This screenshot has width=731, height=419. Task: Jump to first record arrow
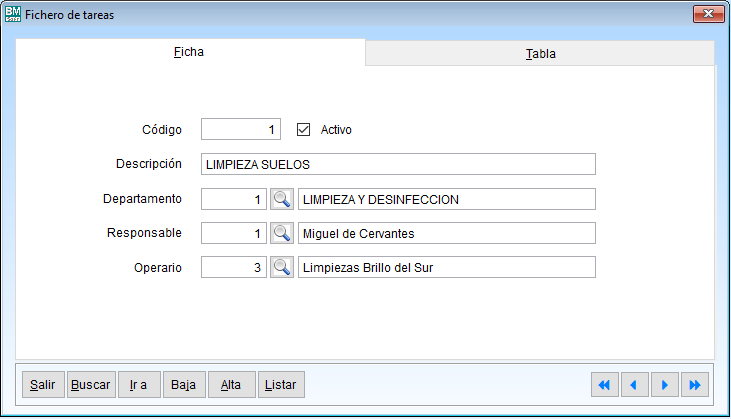pyautogui.click(x=604, y=384)
